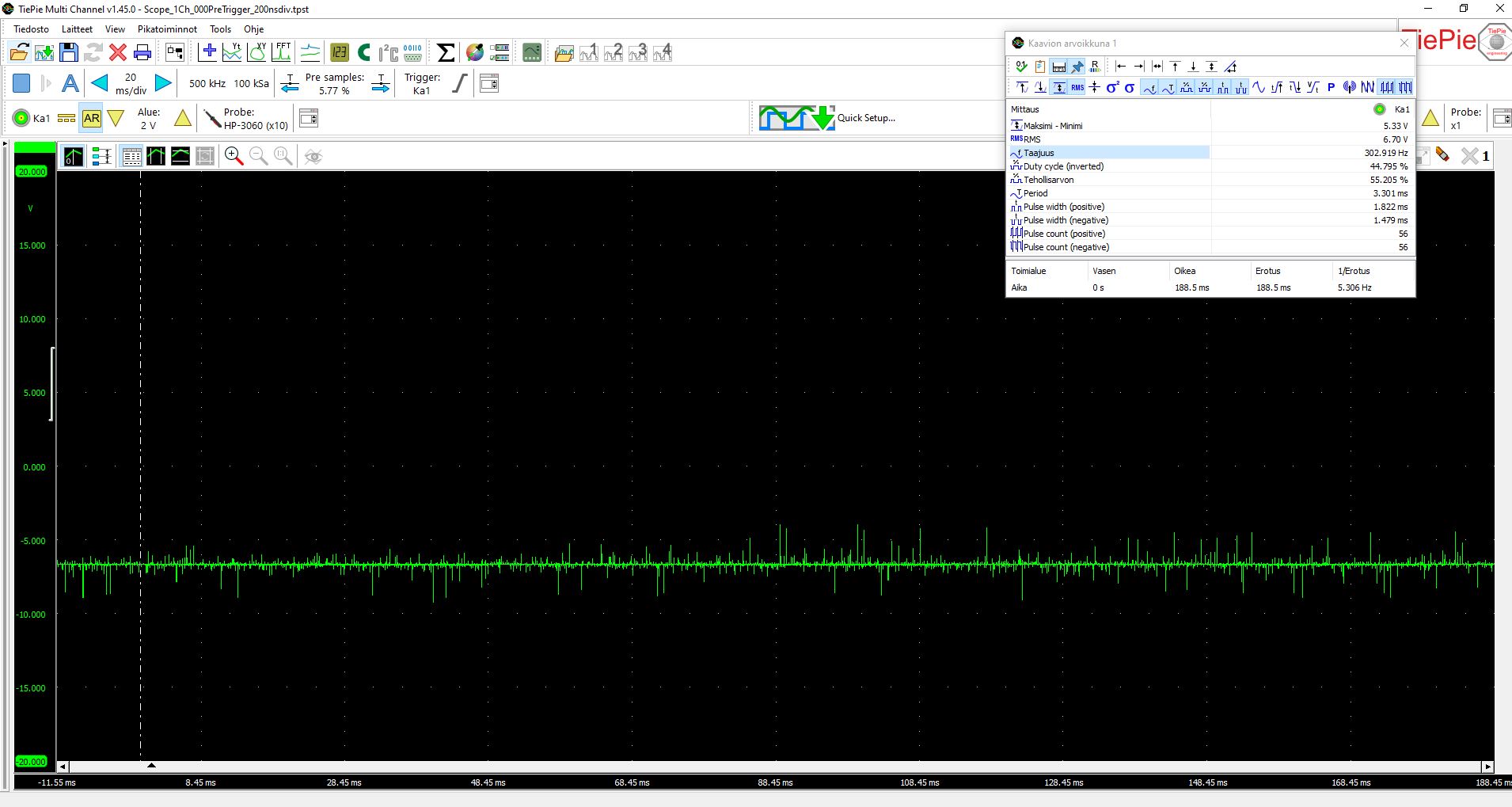Zoom in on the graph with magnifier plus
This screenshot has width=1512, height=807.
[x=234, y=156]
